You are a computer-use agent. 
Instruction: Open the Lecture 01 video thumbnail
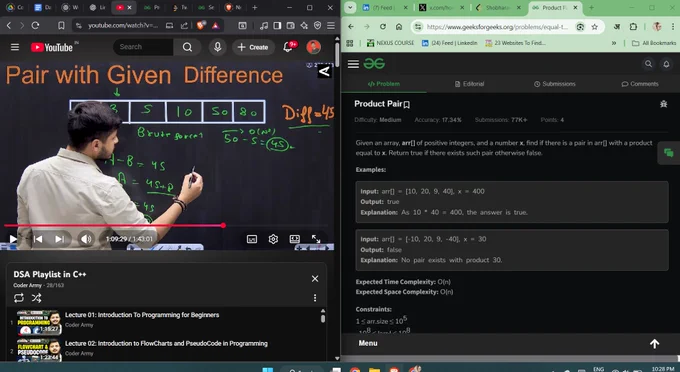coord(39,322)
